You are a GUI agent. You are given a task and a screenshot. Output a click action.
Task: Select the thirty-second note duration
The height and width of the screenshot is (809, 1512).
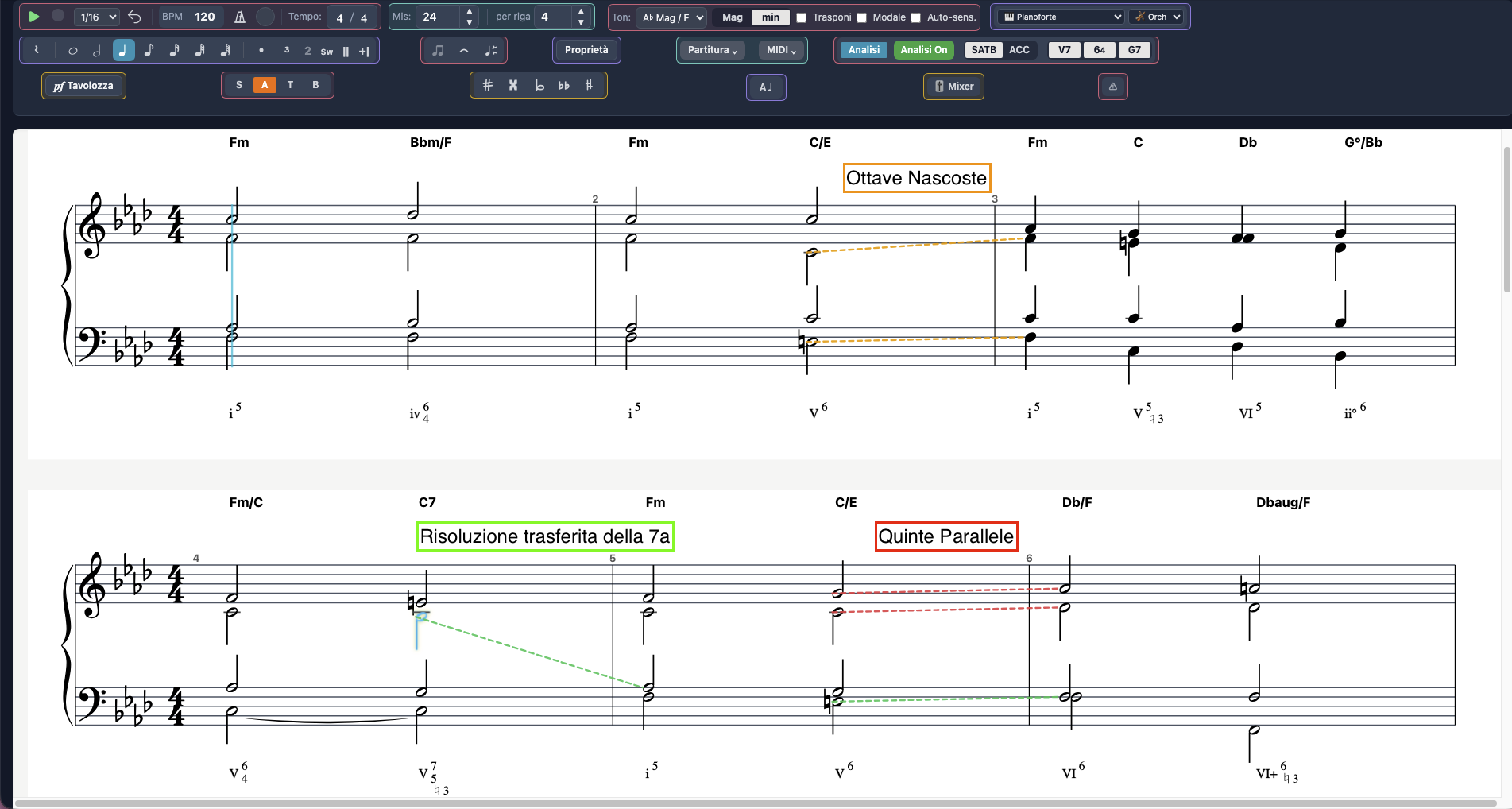[x=199, y=50]
